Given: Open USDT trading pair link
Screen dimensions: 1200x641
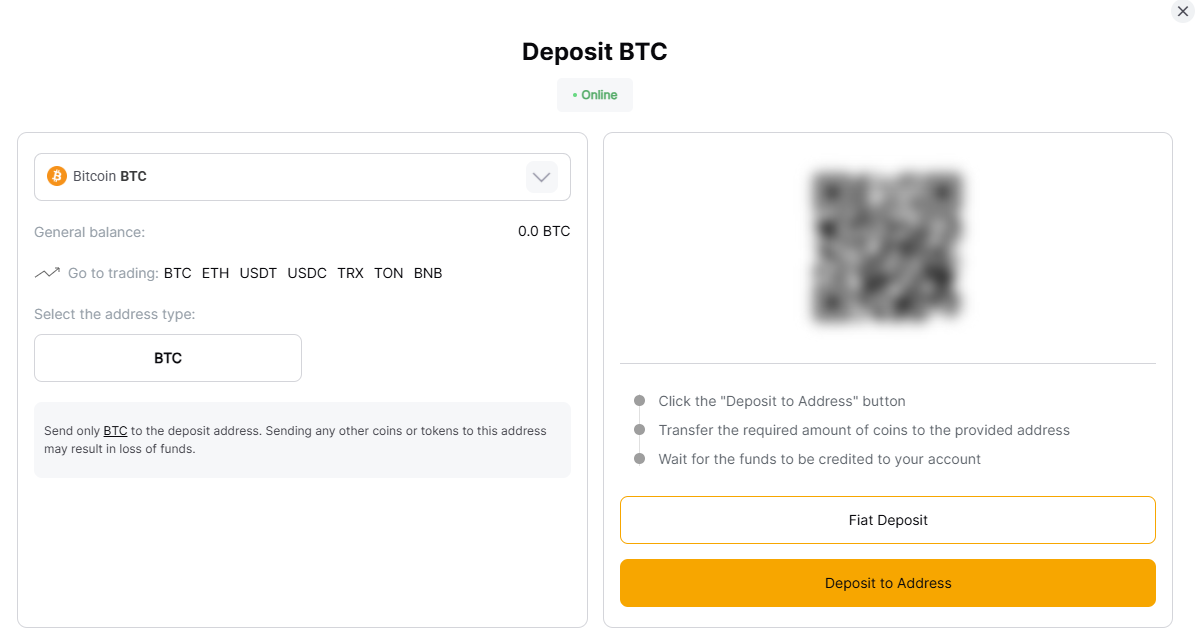Looking at the screenshot, I should coord(258,273).
